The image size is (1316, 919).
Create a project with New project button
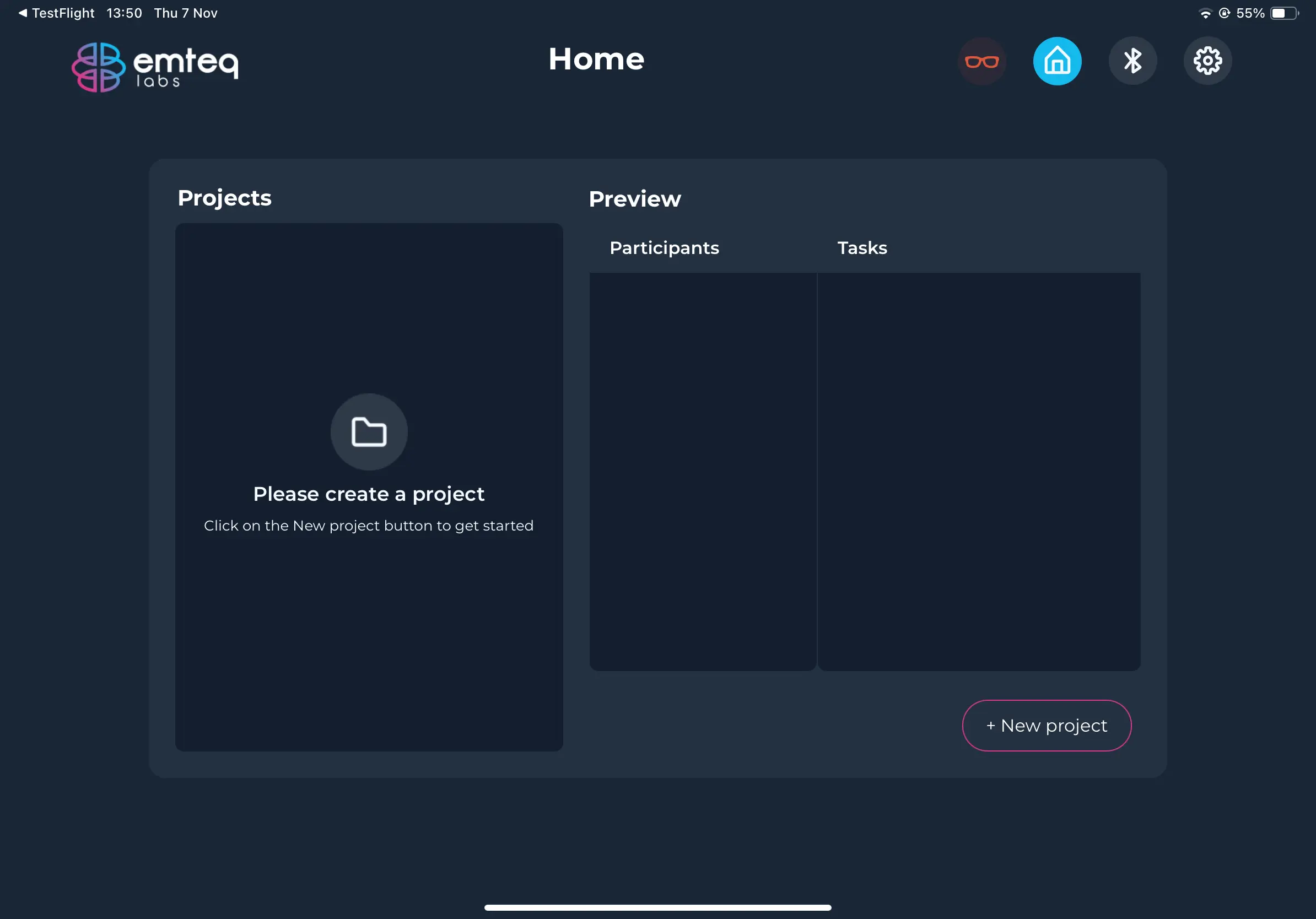[x=1047, y=726]
